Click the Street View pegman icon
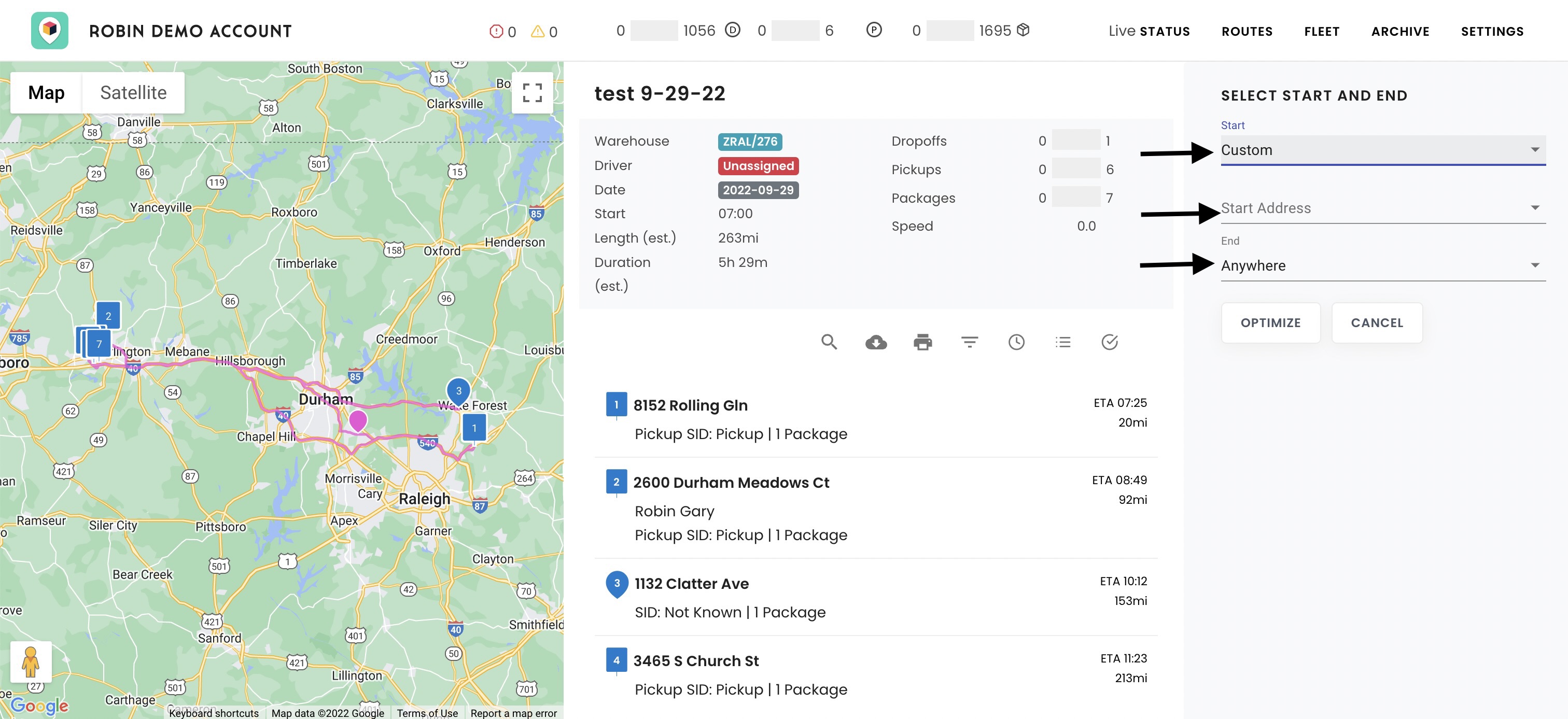 tap(31, 661)
